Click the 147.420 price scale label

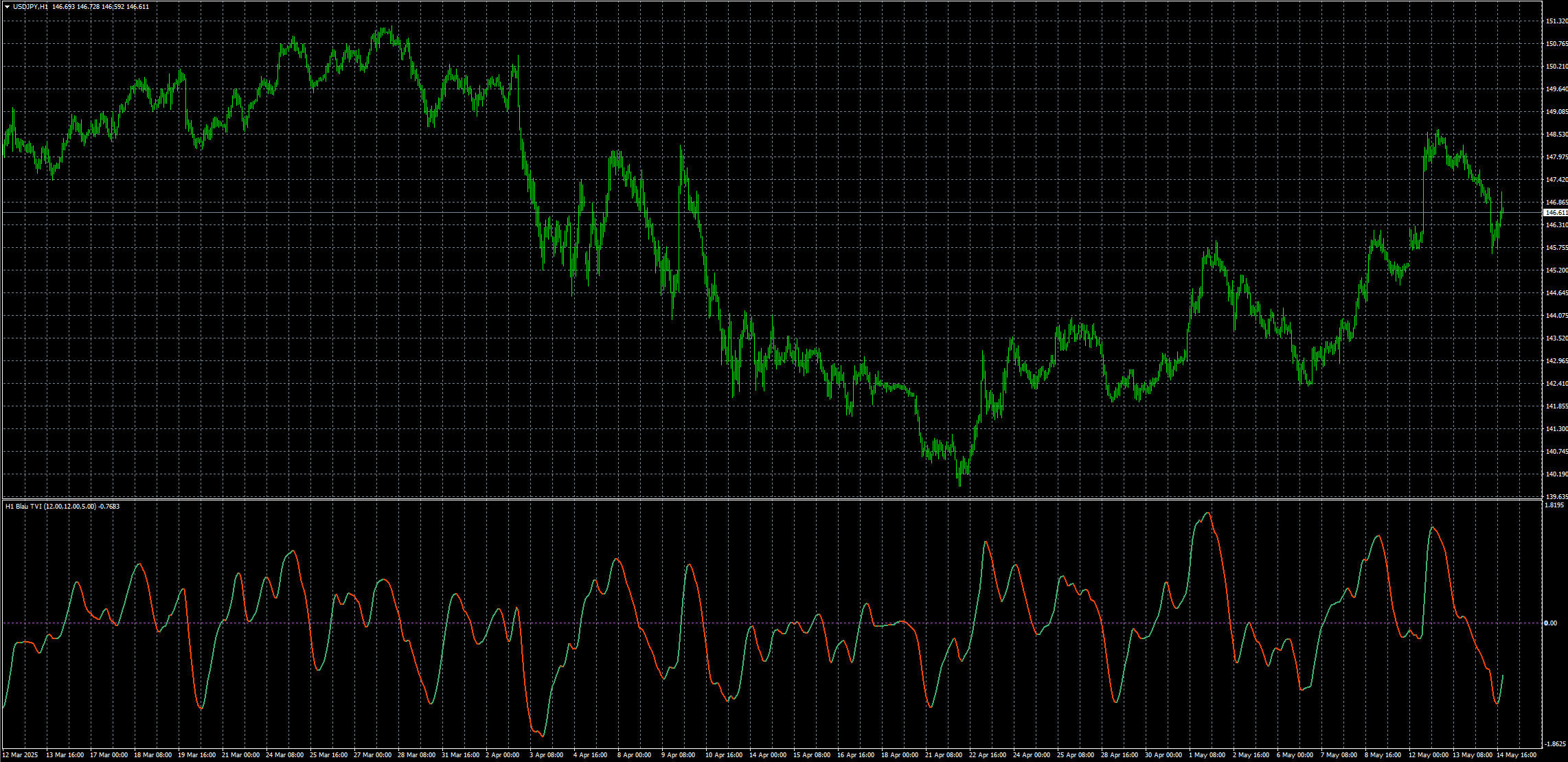1556,180
